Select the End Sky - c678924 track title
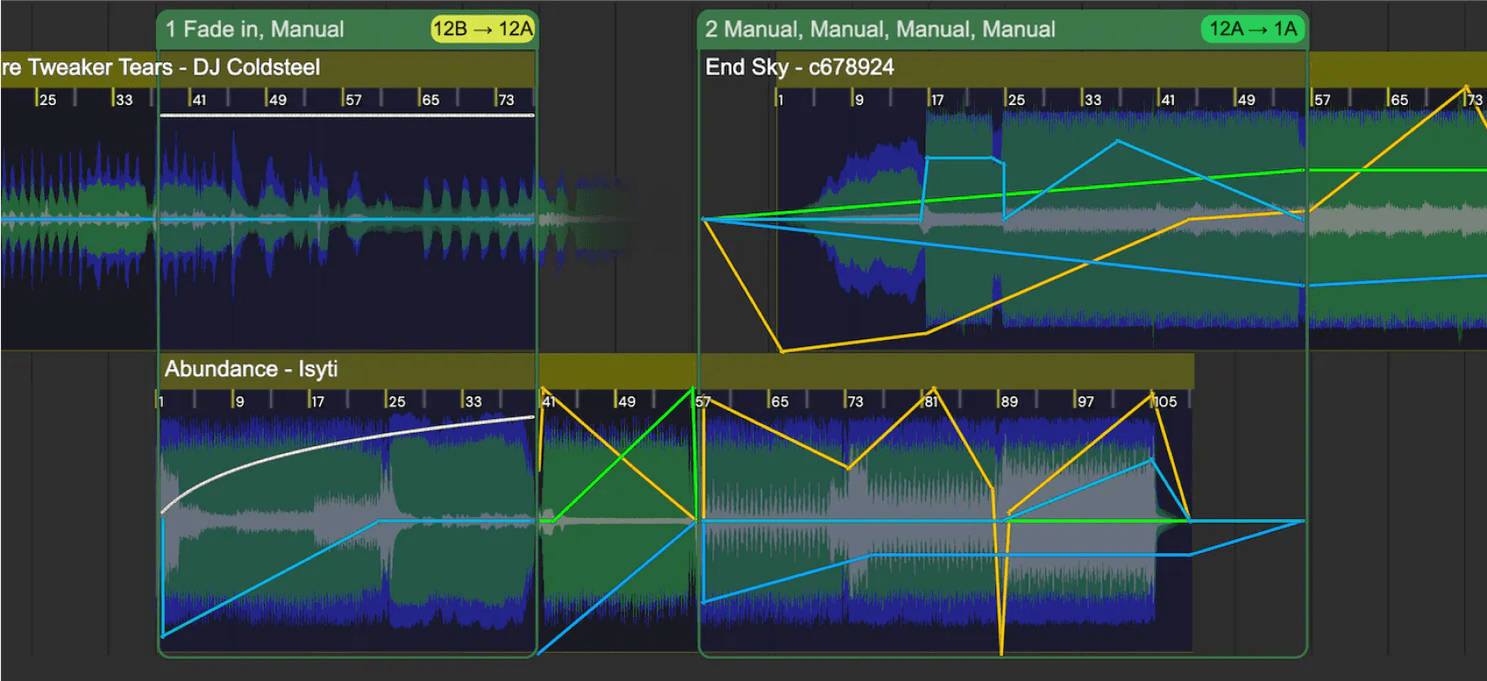This screenshot has height=681, width=1487. (799, 68)
